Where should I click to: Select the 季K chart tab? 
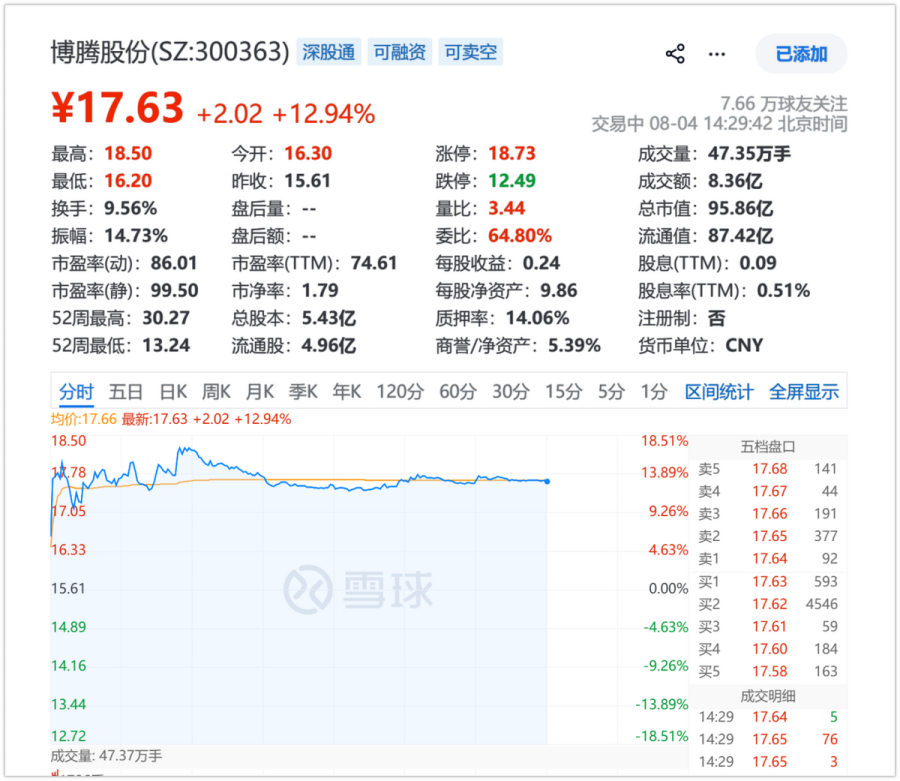coord(303,392)
